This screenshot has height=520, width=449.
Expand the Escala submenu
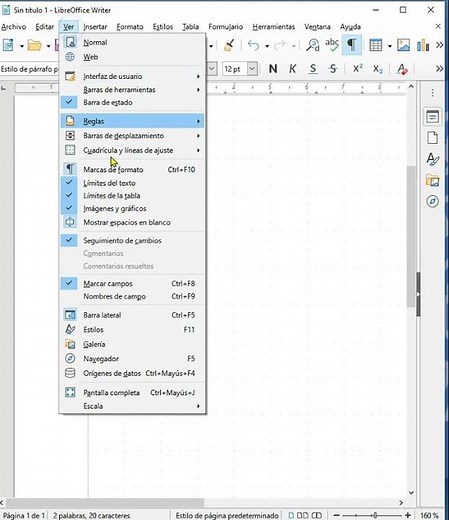pyautogui.click(x=132, y=406)
